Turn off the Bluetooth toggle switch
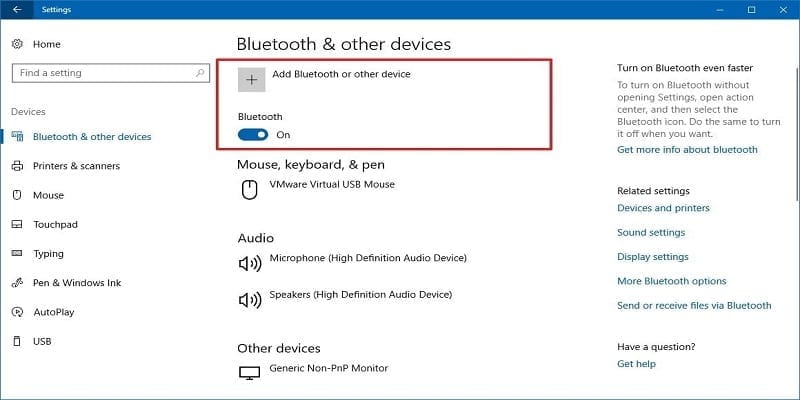The height and width of the screenshot is (400, 800). tap(253, 134)
